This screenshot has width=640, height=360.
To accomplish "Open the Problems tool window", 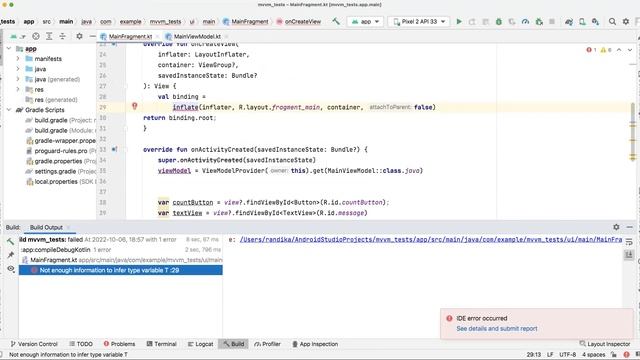I will [119, 344].
